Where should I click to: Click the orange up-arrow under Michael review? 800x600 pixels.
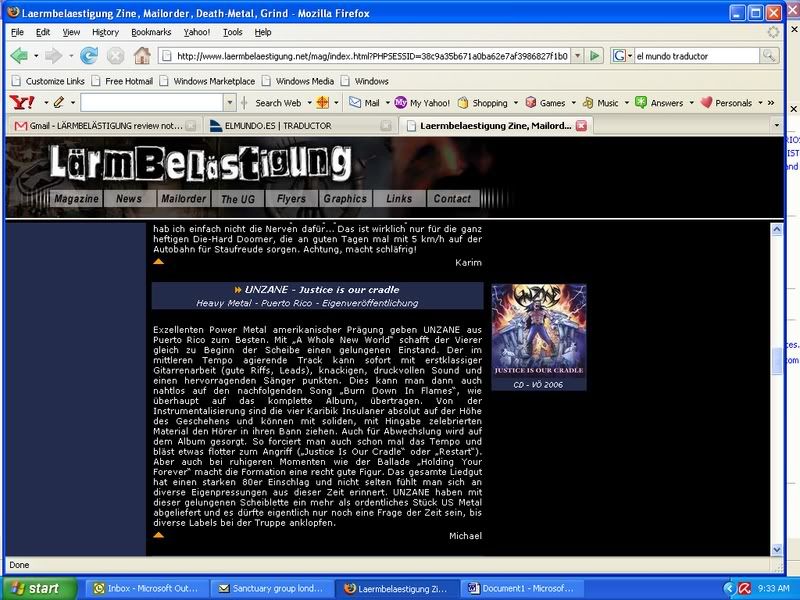159,535
